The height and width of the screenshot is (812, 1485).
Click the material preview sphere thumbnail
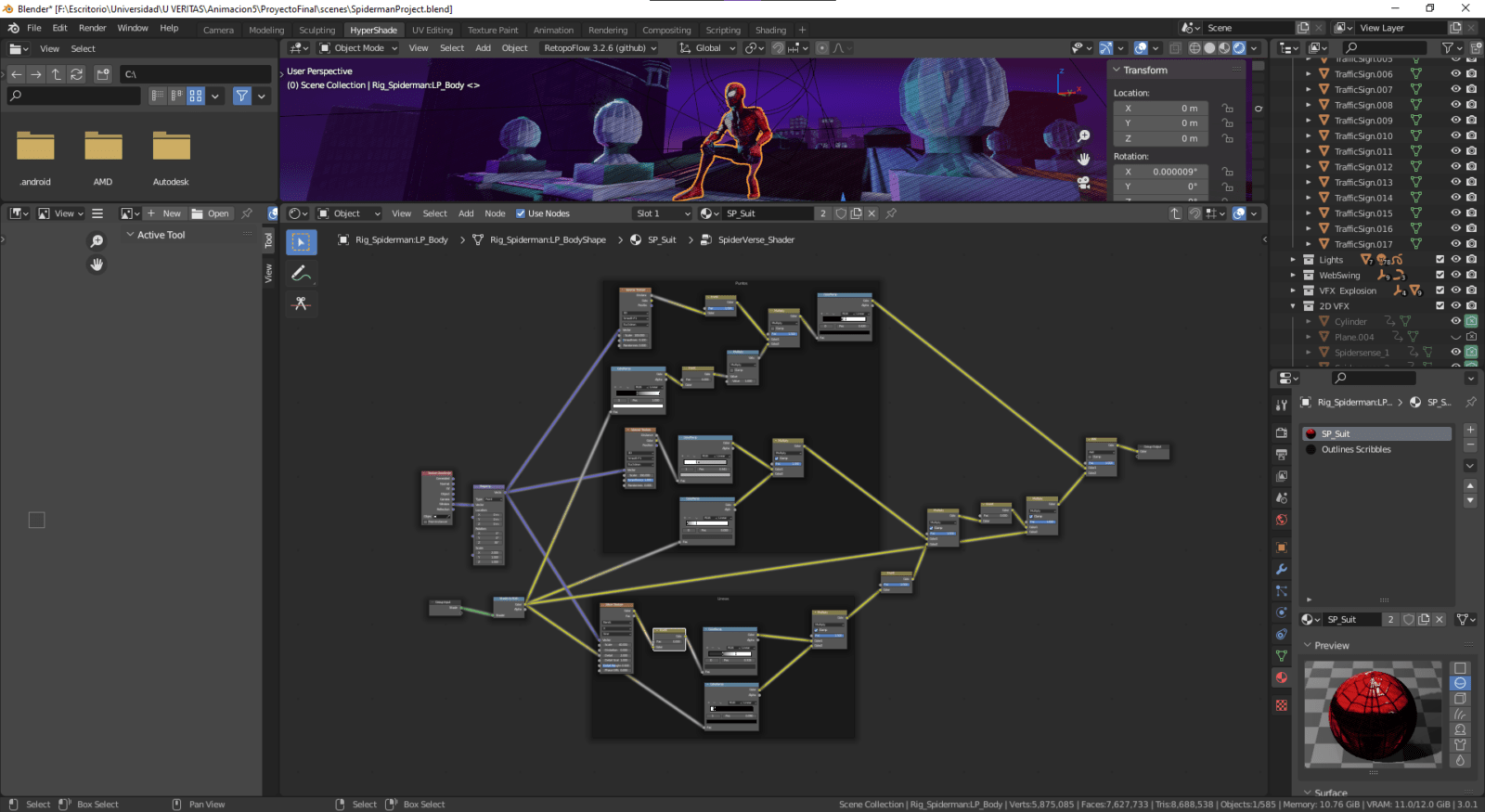click(1373, 714)
